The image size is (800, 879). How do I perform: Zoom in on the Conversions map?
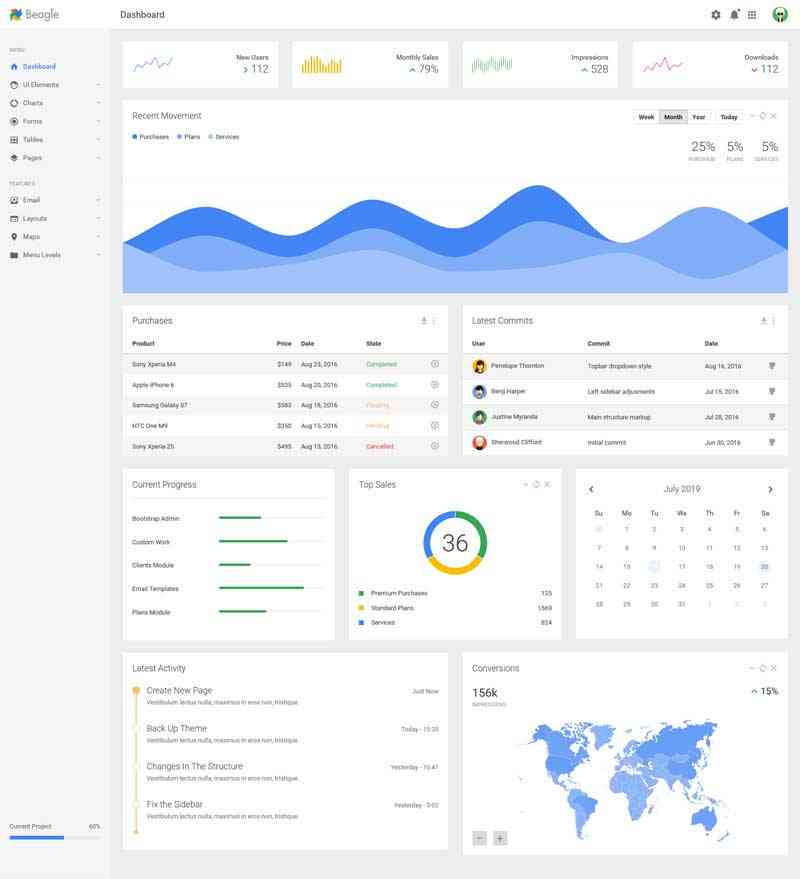click(x=500, y=838)
